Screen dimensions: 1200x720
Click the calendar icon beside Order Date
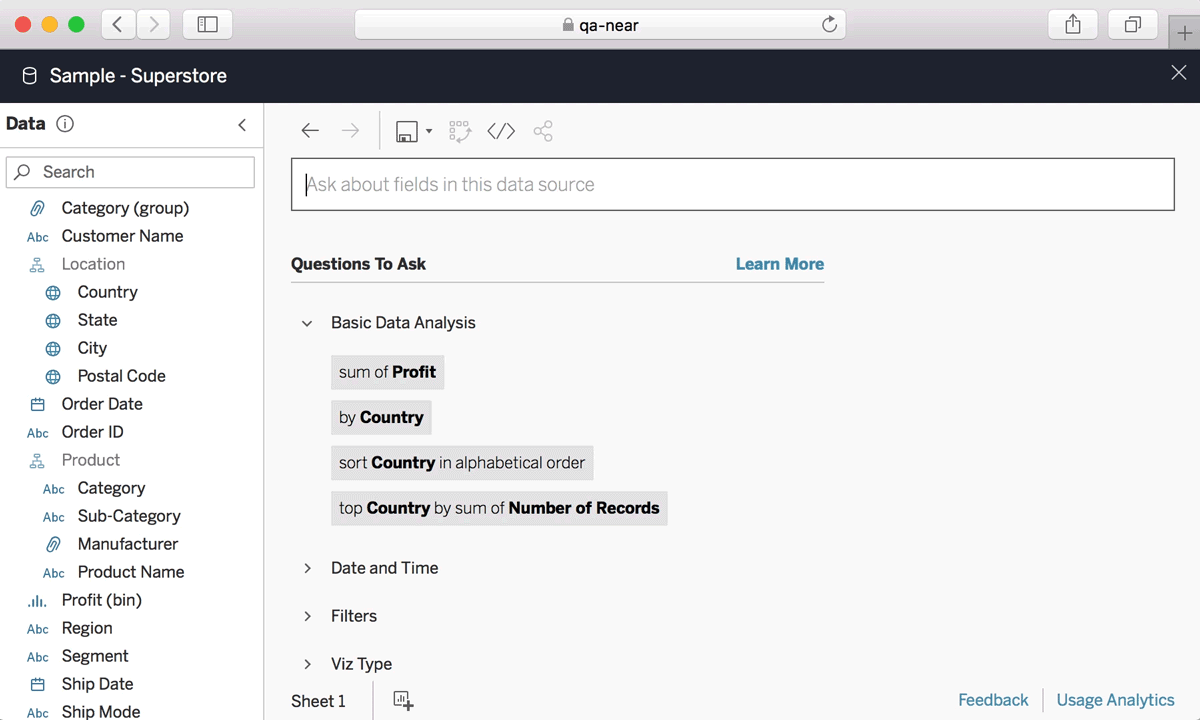click(x=37, y=404)
